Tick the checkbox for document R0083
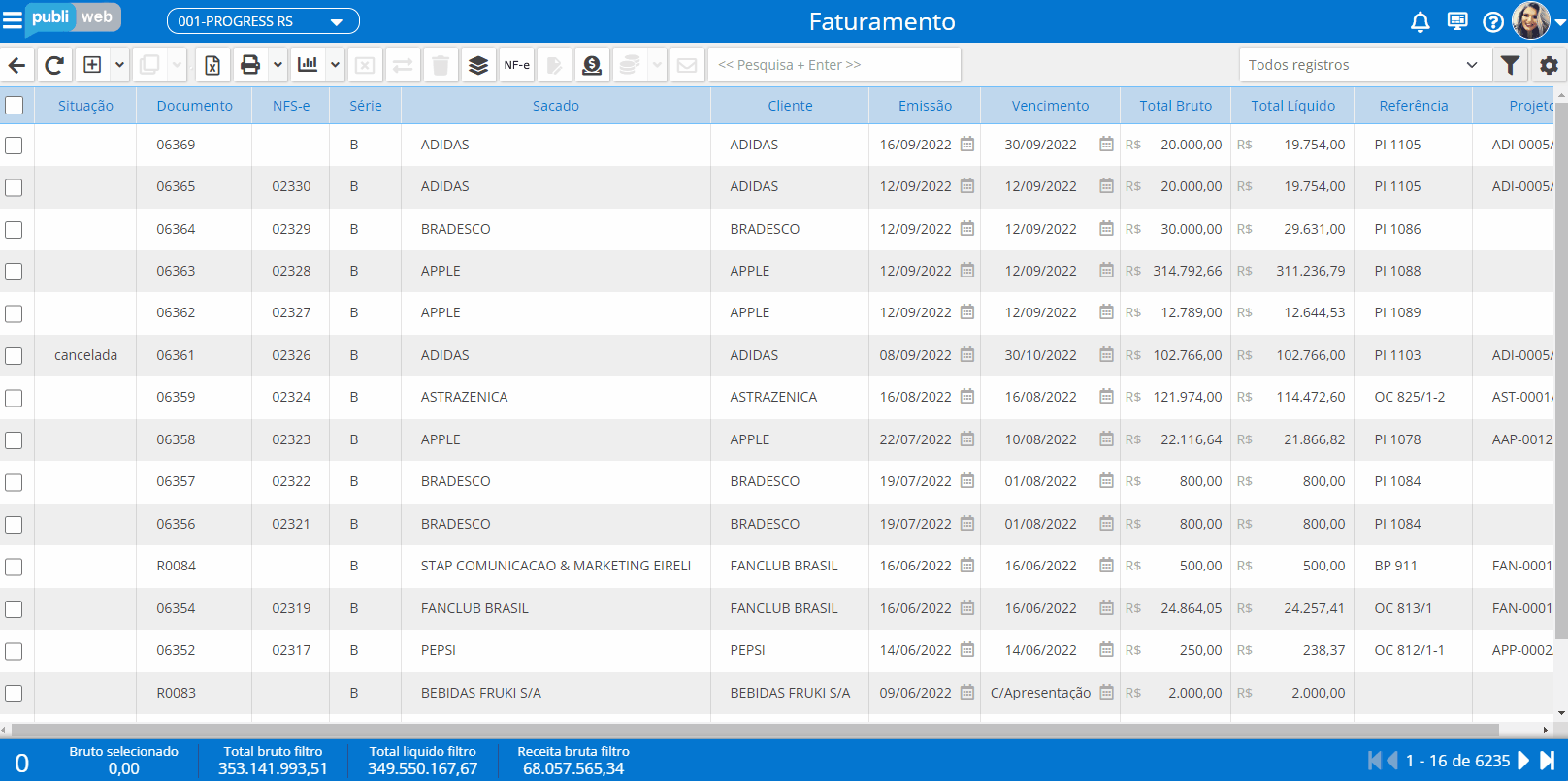The height and width of the screenshot is (781, 1568). pos(14,694)
